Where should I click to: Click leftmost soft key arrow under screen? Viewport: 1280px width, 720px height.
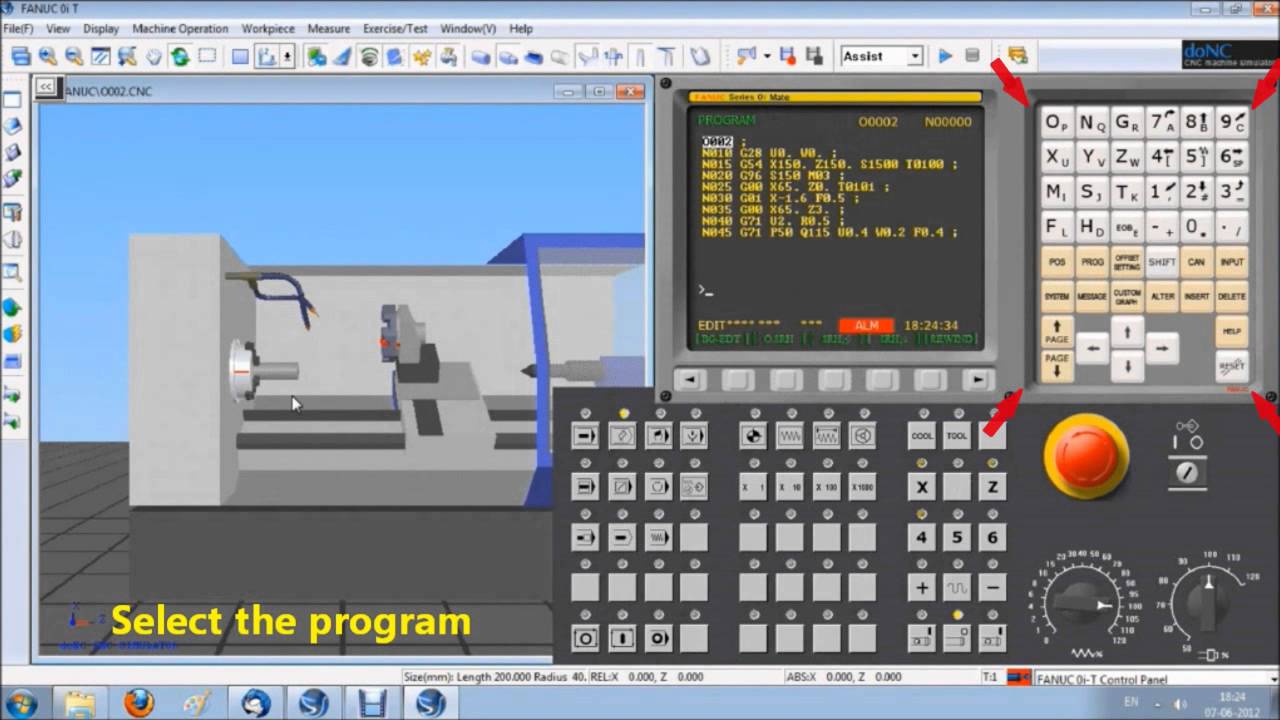(689, 380)
